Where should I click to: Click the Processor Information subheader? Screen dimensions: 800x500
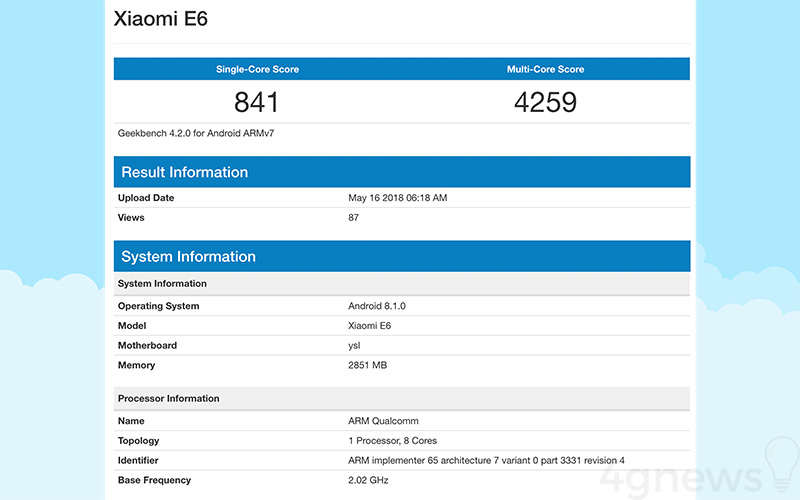[x=402, y=398]
